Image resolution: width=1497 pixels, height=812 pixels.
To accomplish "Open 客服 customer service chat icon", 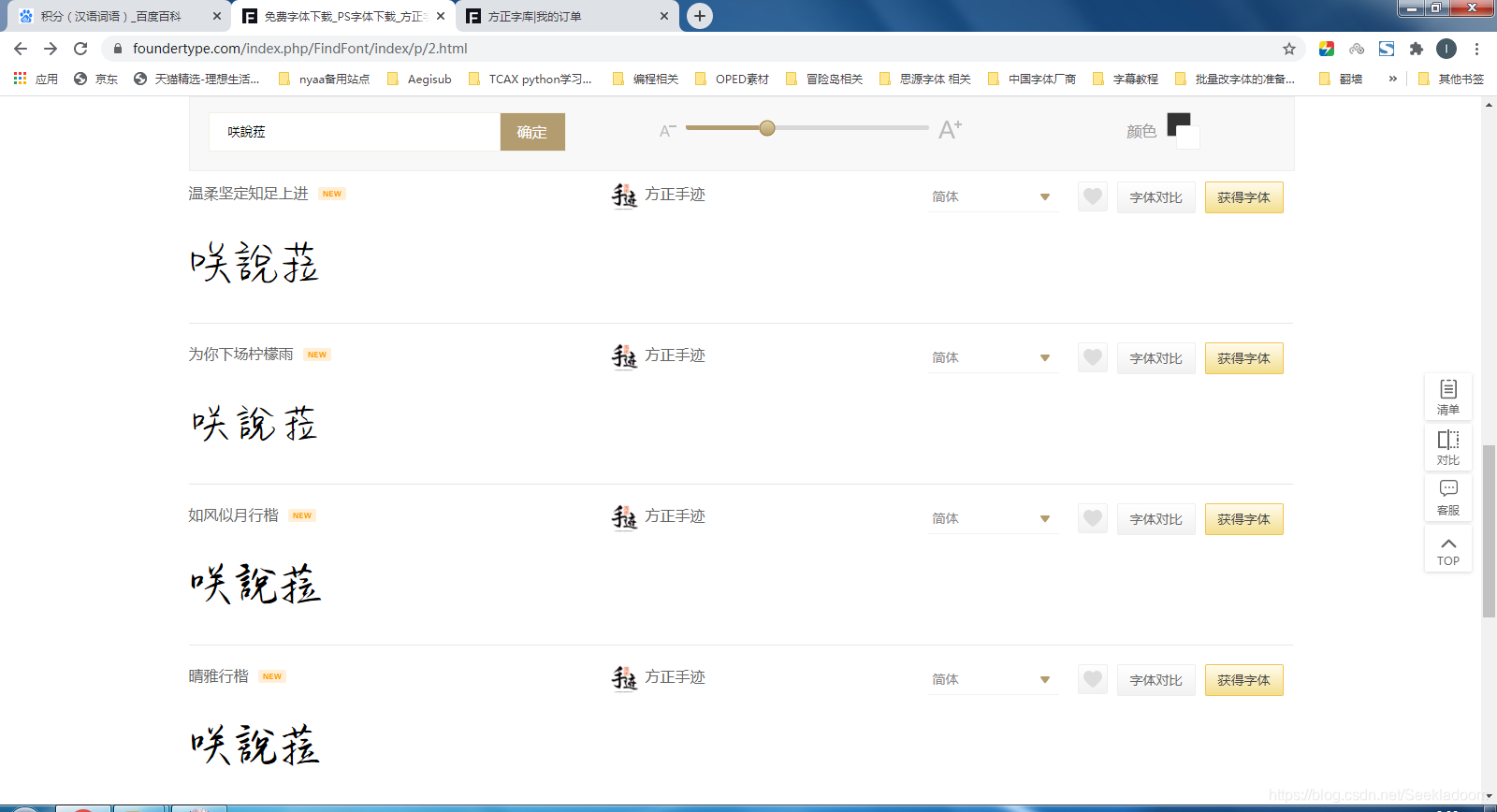I will coord(1448,498).
